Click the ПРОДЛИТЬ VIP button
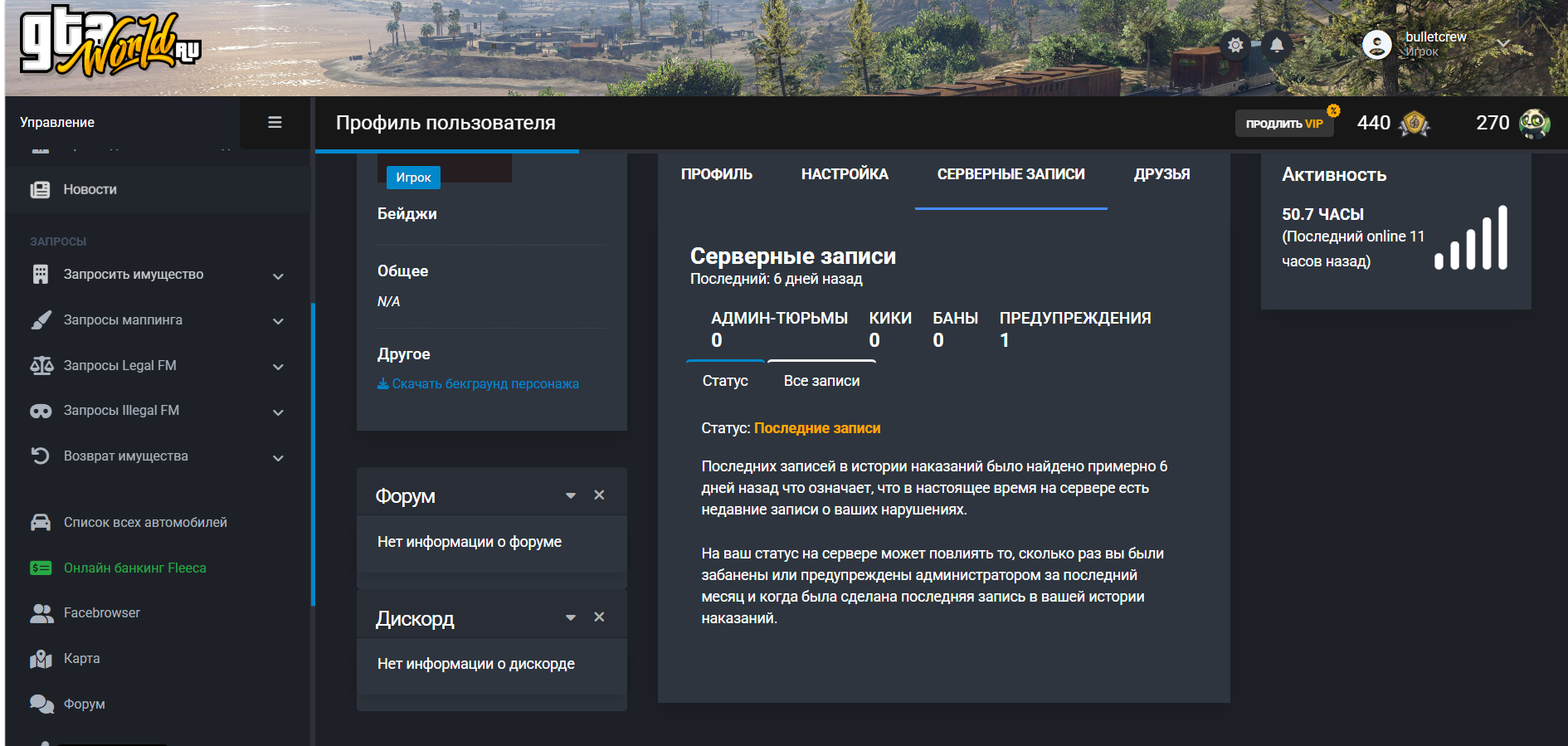 (x=1284, y=124)
